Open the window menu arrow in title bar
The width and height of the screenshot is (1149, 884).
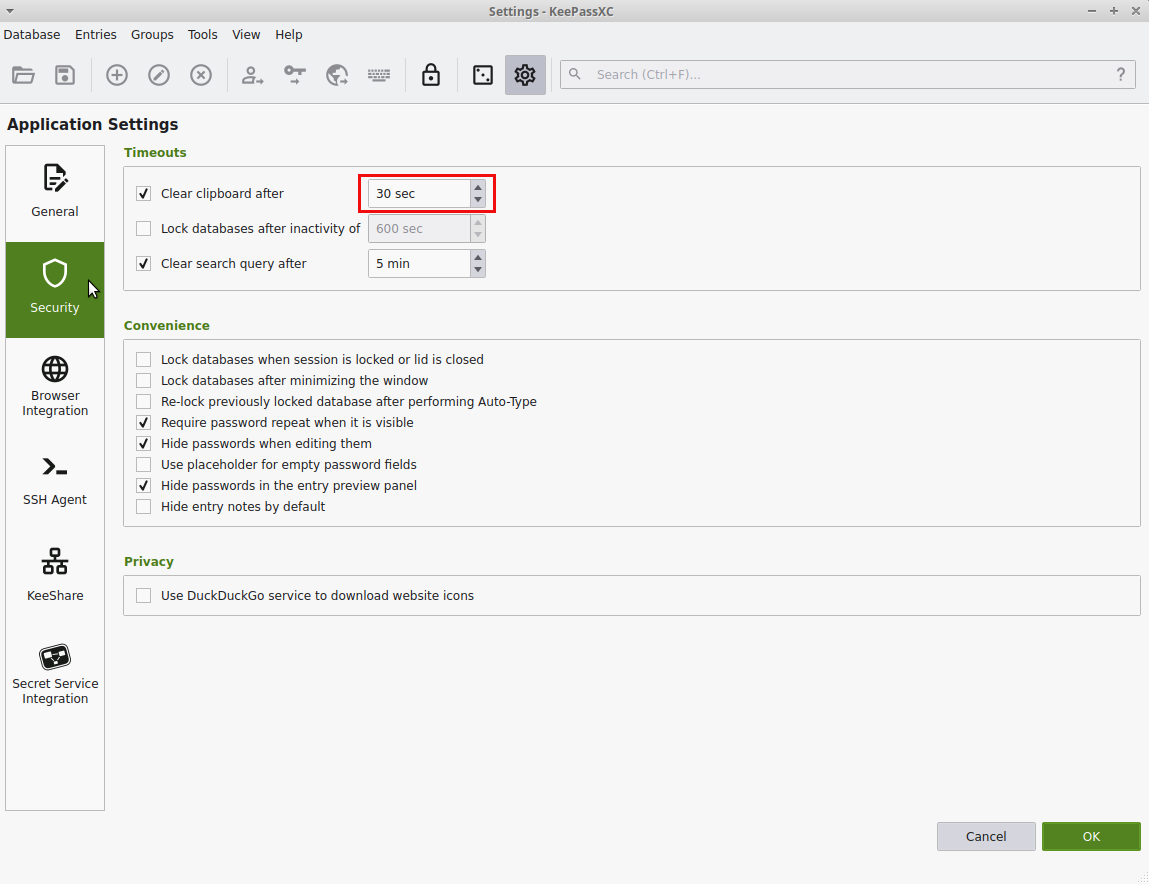pyautogui.click(x=10, y=11)
